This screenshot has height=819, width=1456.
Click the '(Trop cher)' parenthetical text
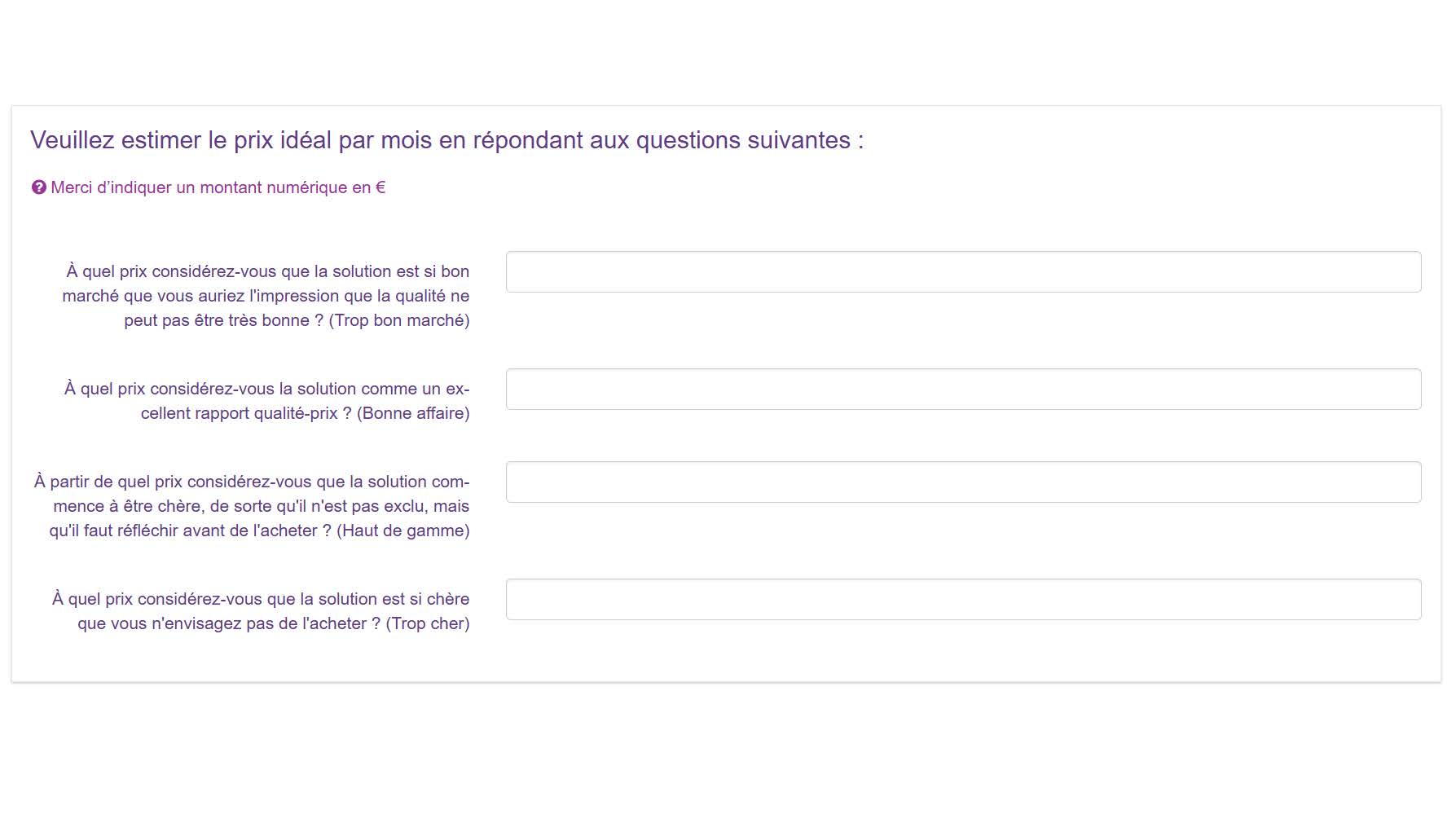[428, 623]
